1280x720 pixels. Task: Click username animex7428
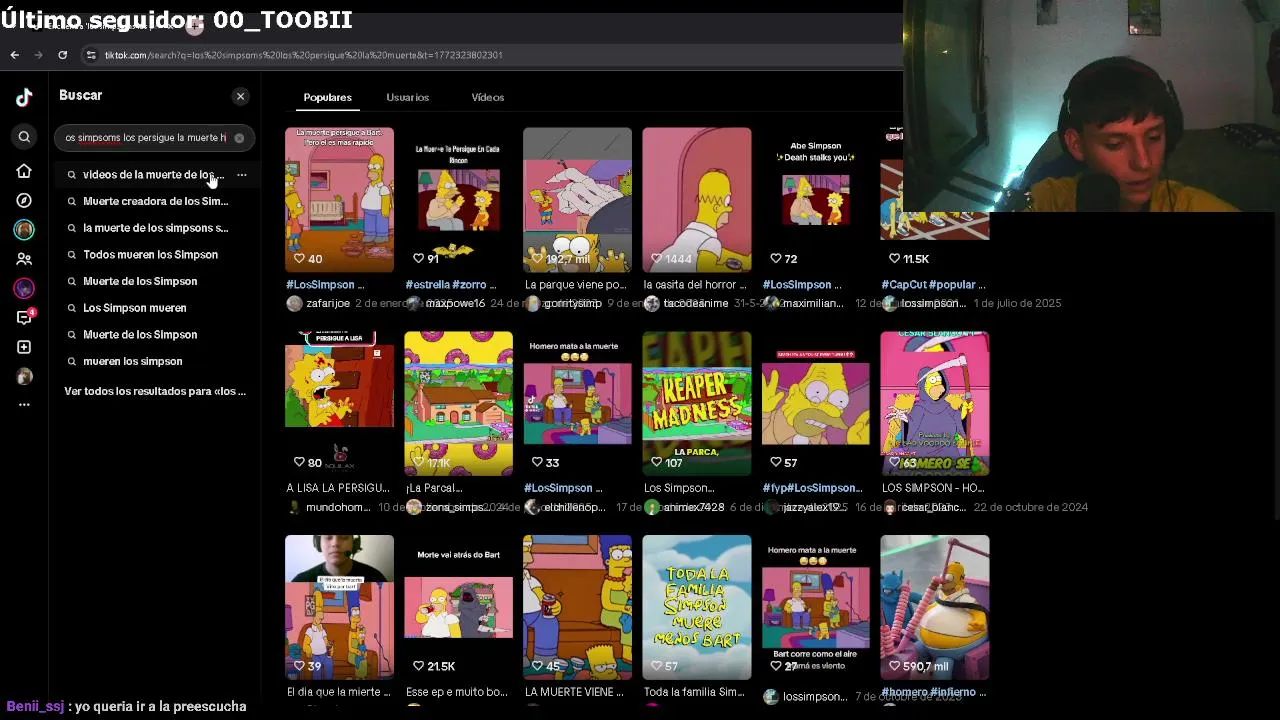(694, 507)
